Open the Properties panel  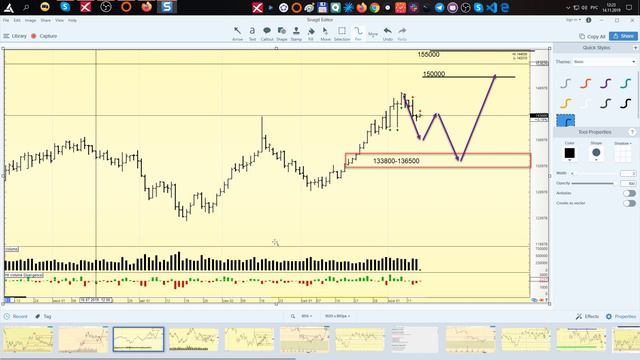pyautogui.click(x=621, y=316)
